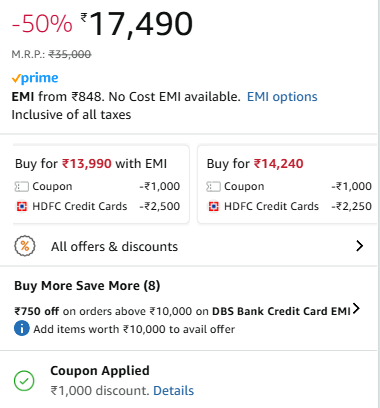Click the coupon icon in the ₹14,240 card
Screen dimensions: 380x408
tap(213, 186)
